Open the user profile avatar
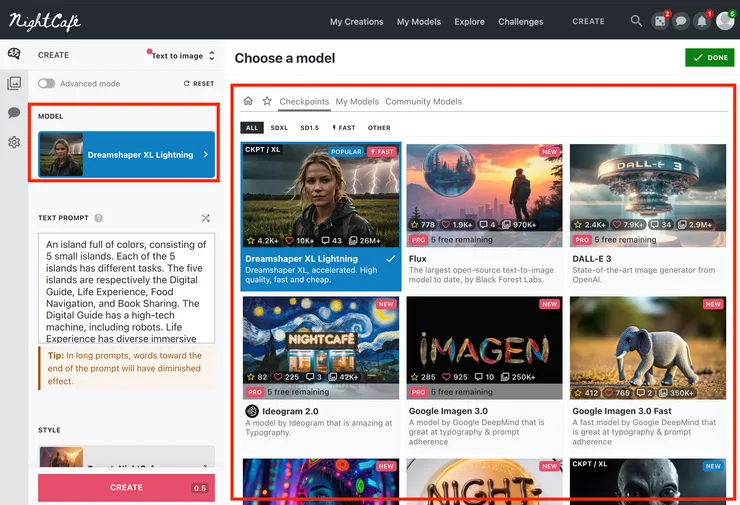 (x=725, y=21)
